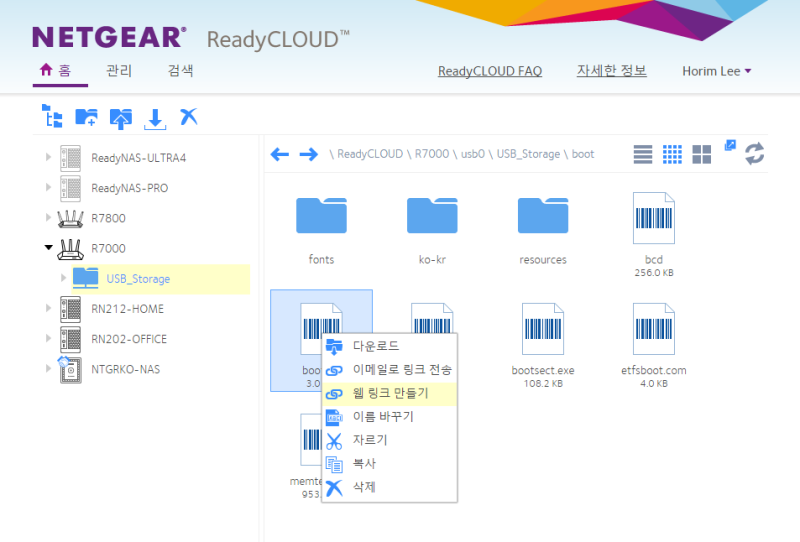Click the folder tree view toolbar icon

52,116
